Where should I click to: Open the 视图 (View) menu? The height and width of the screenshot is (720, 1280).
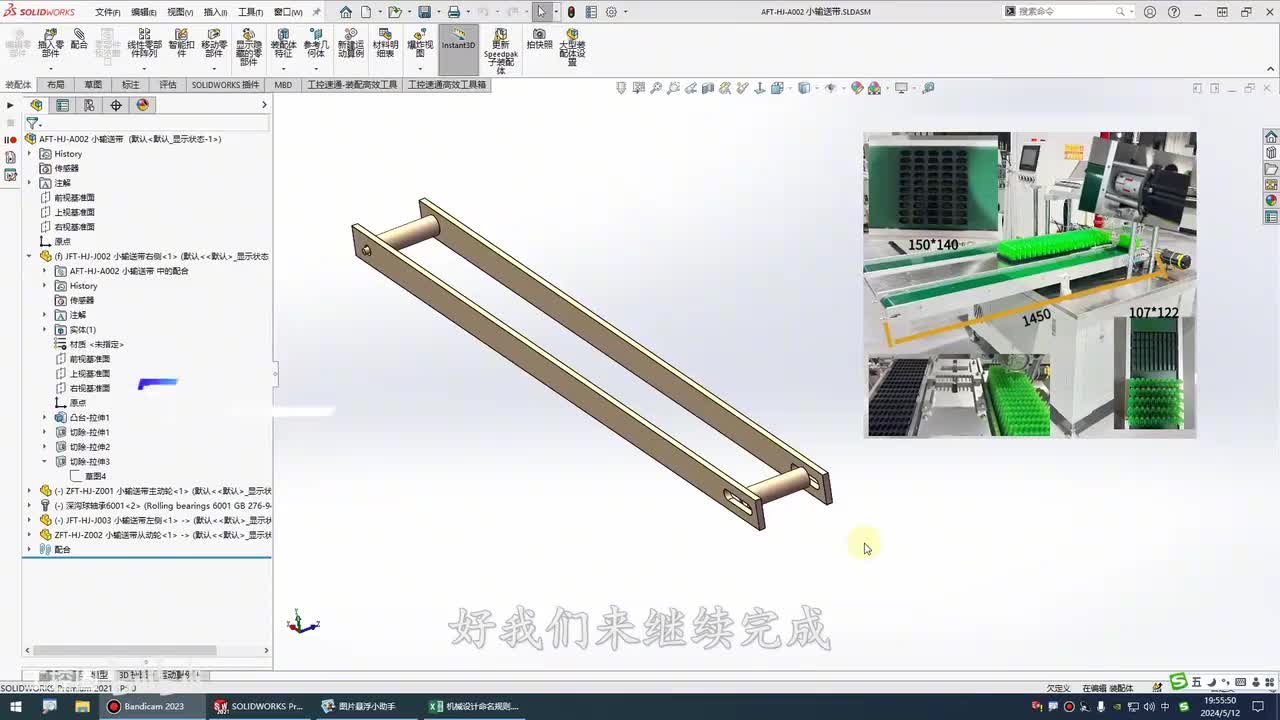179,12
